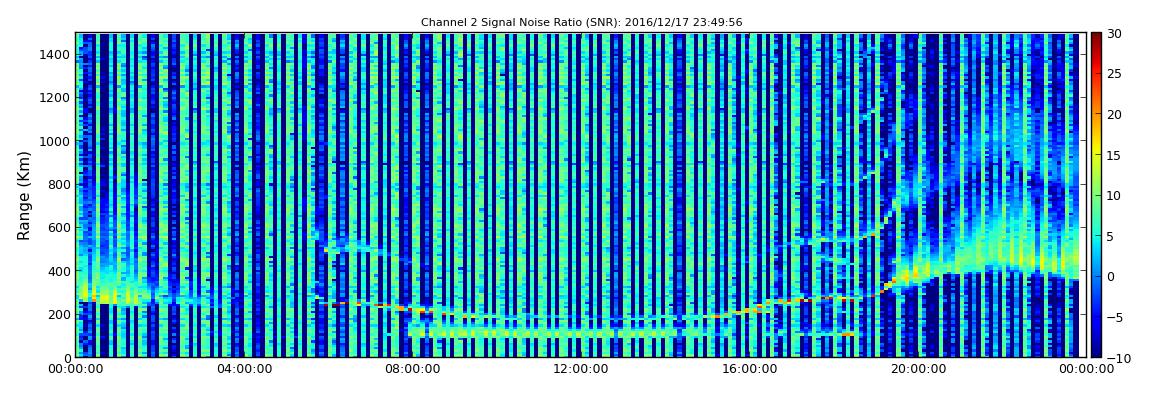The width and height of the screenshot is (1150, 407).
Task: Click the colorbar label 30
Action: pyautogui.click(x=1115, y=34)
